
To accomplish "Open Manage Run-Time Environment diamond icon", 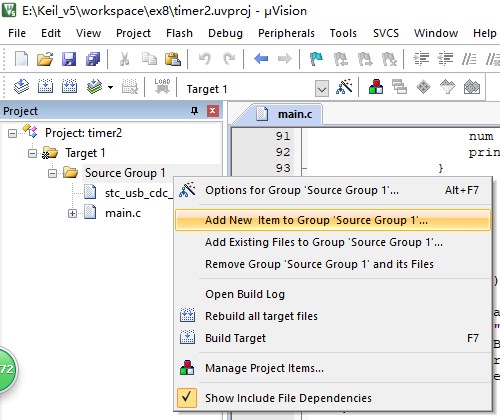I will pos(423,87).
